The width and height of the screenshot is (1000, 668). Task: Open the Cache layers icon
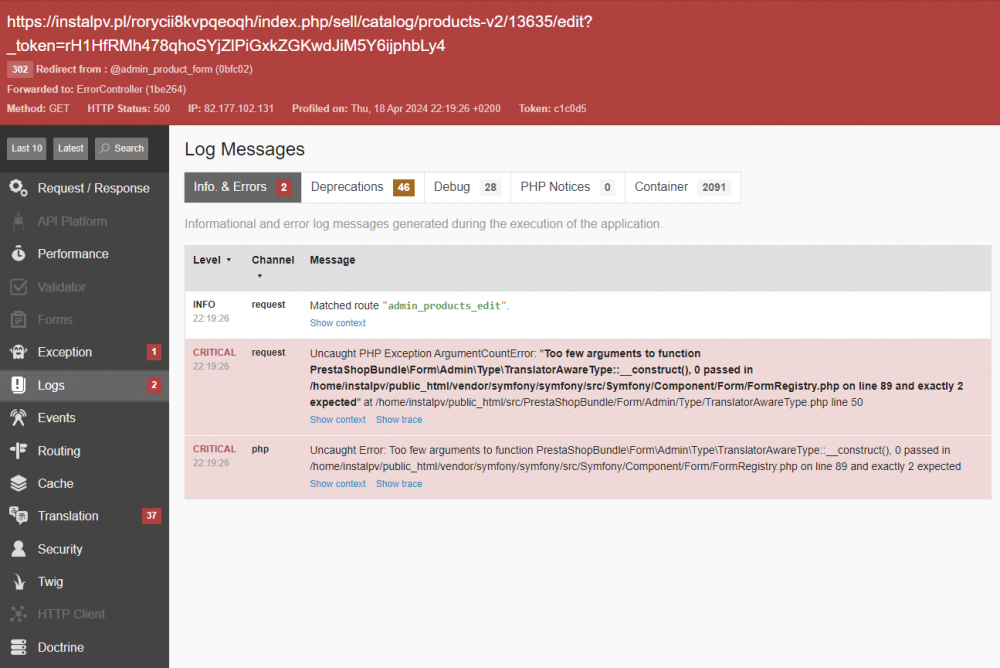[x=18, y=484]
